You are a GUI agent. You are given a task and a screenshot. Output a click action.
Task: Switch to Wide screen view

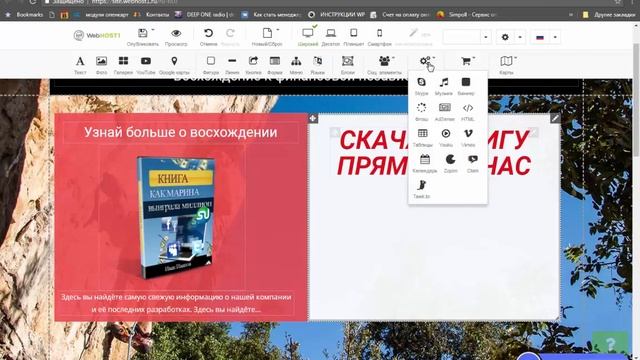[308, 36]
